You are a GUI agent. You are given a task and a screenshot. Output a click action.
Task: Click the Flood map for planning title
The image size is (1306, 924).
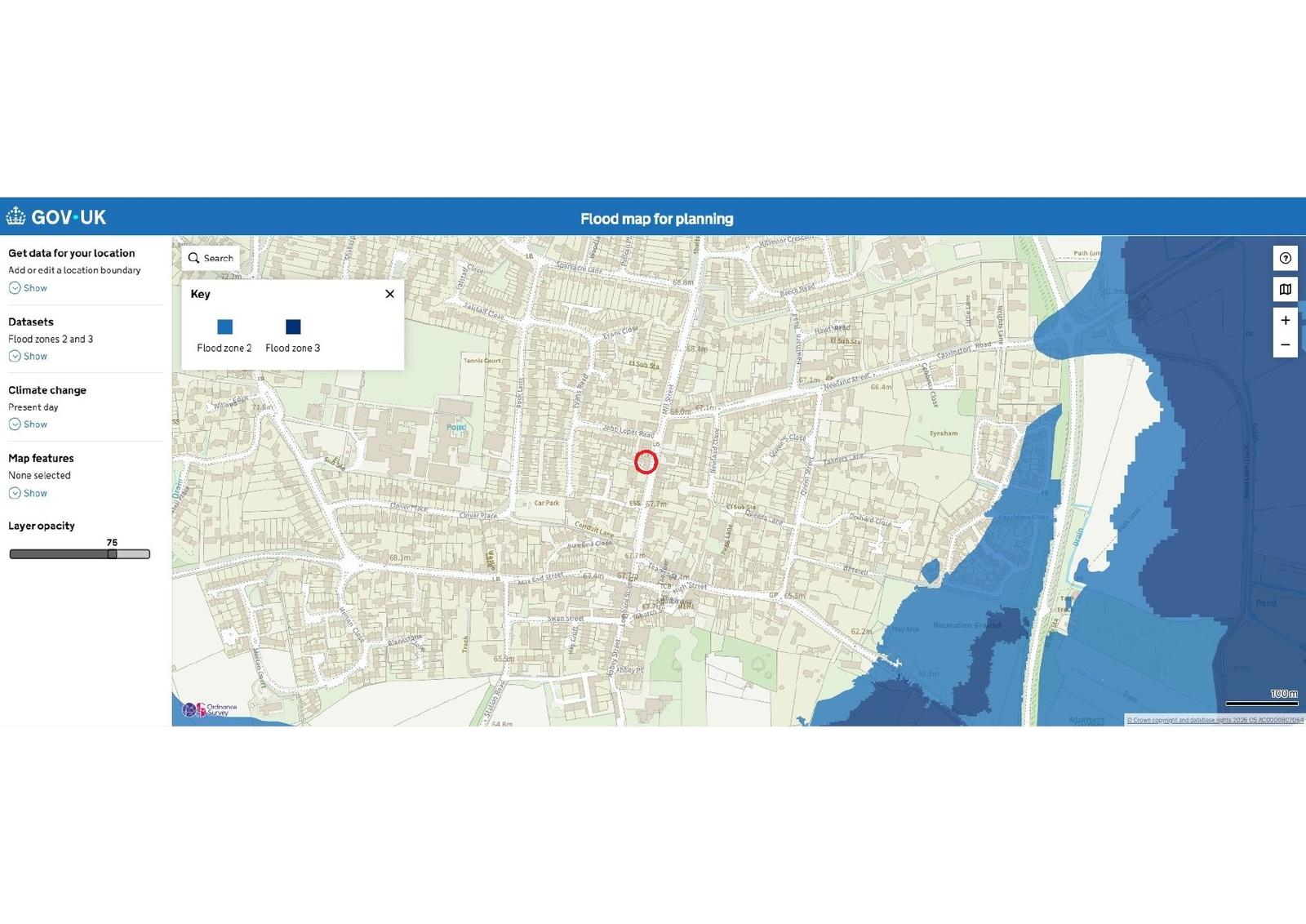pyautogui.click(x=656, y=219)
